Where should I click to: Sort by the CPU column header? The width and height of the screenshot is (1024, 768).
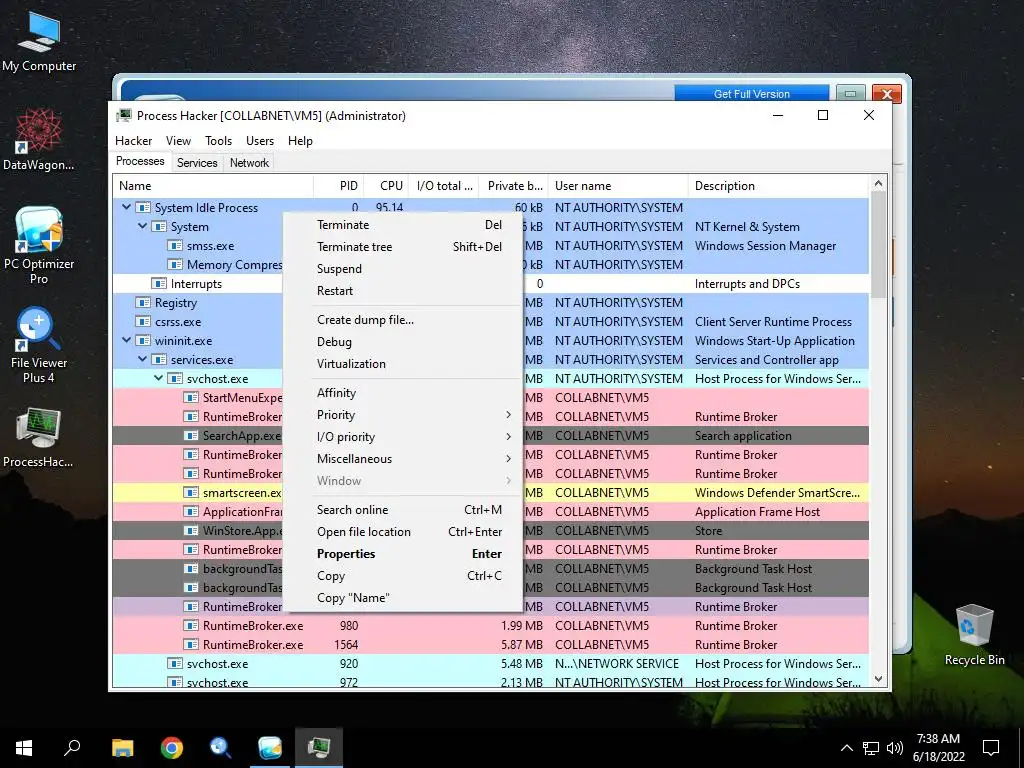point(387,186)
